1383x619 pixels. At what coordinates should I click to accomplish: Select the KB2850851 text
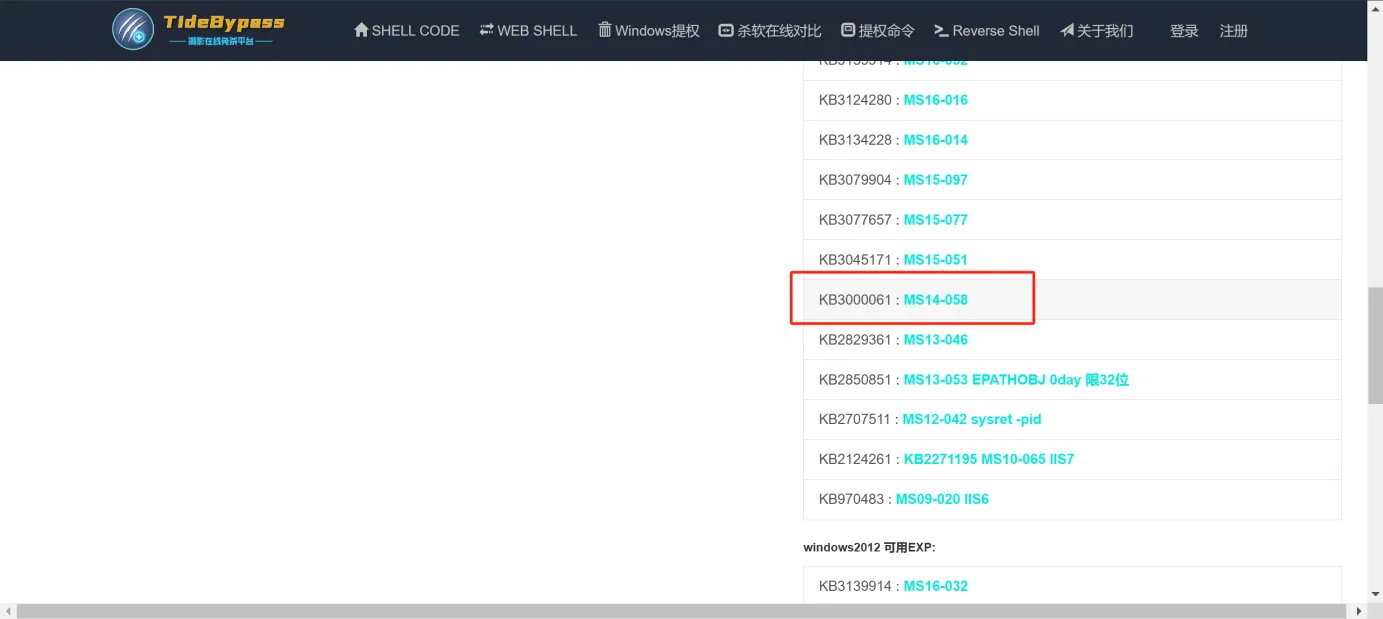tap(855, 380)
